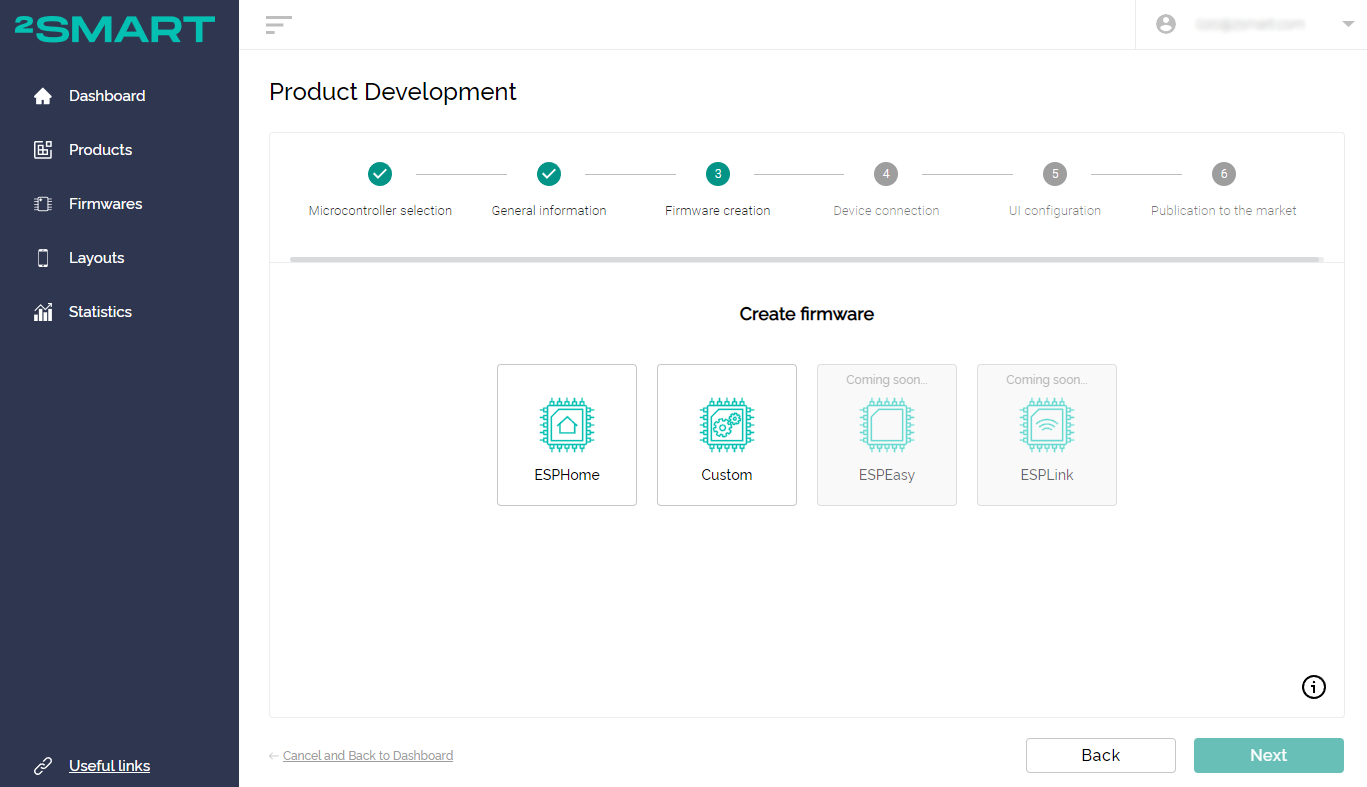Click the Back button
Viewport: 1367px width, 787px height.
1101,755
